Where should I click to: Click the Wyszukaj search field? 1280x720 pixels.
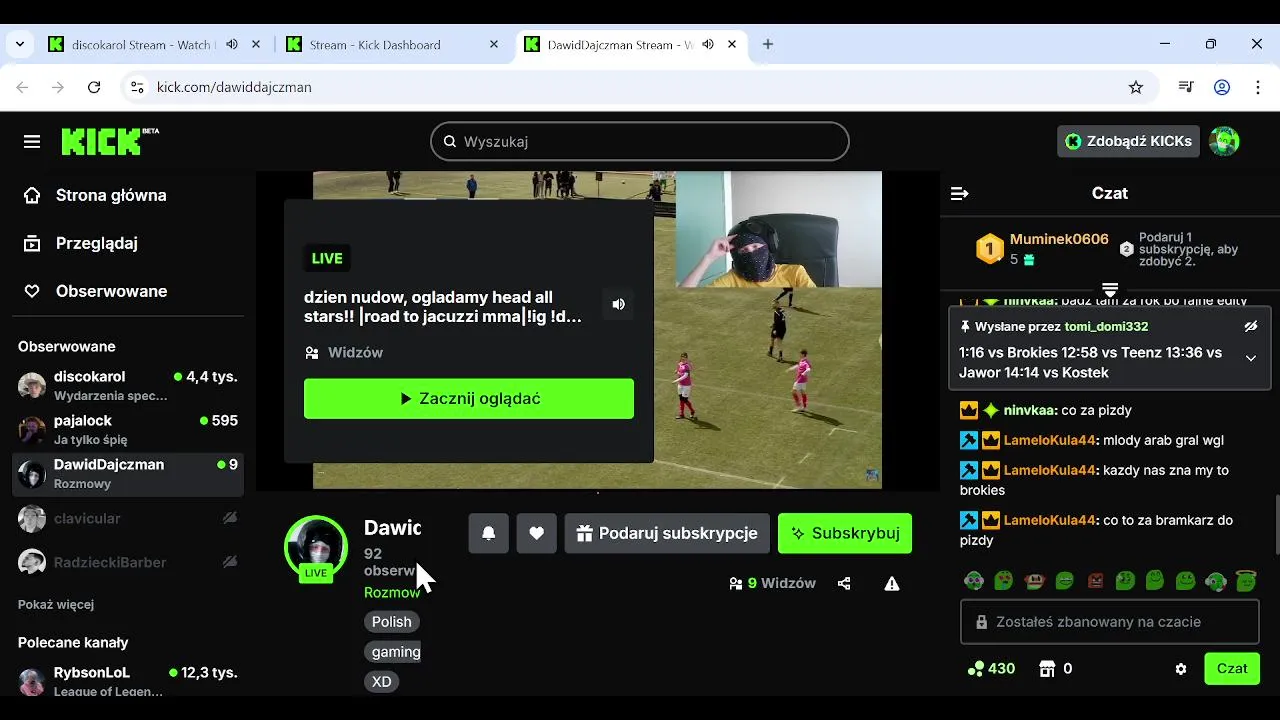pos(640,141)
